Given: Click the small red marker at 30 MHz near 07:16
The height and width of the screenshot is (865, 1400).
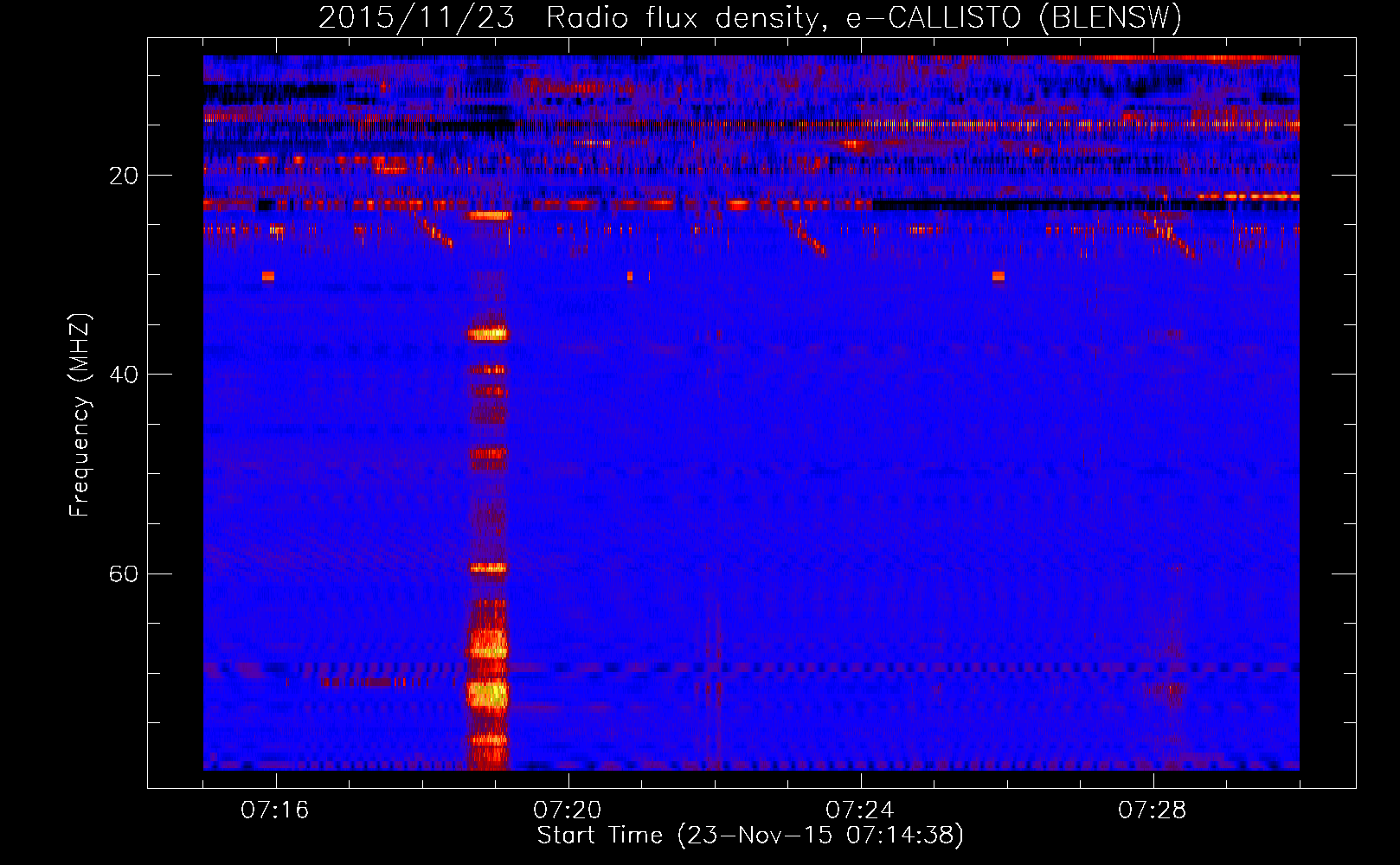Looking at the screenshot, I should point(268,276).
